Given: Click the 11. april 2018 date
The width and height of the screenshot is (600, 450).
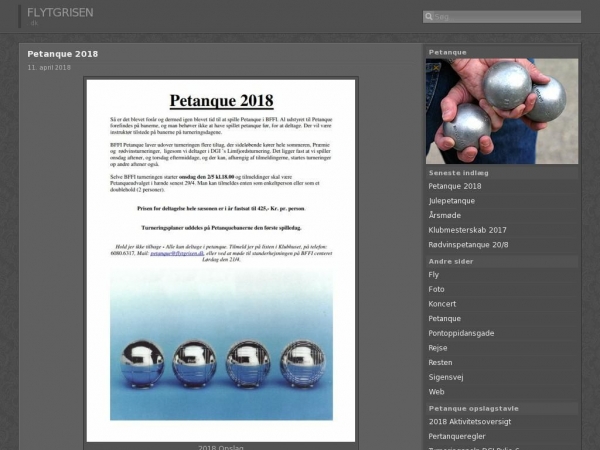Looking at the screenshot, I should click(49, 67).
